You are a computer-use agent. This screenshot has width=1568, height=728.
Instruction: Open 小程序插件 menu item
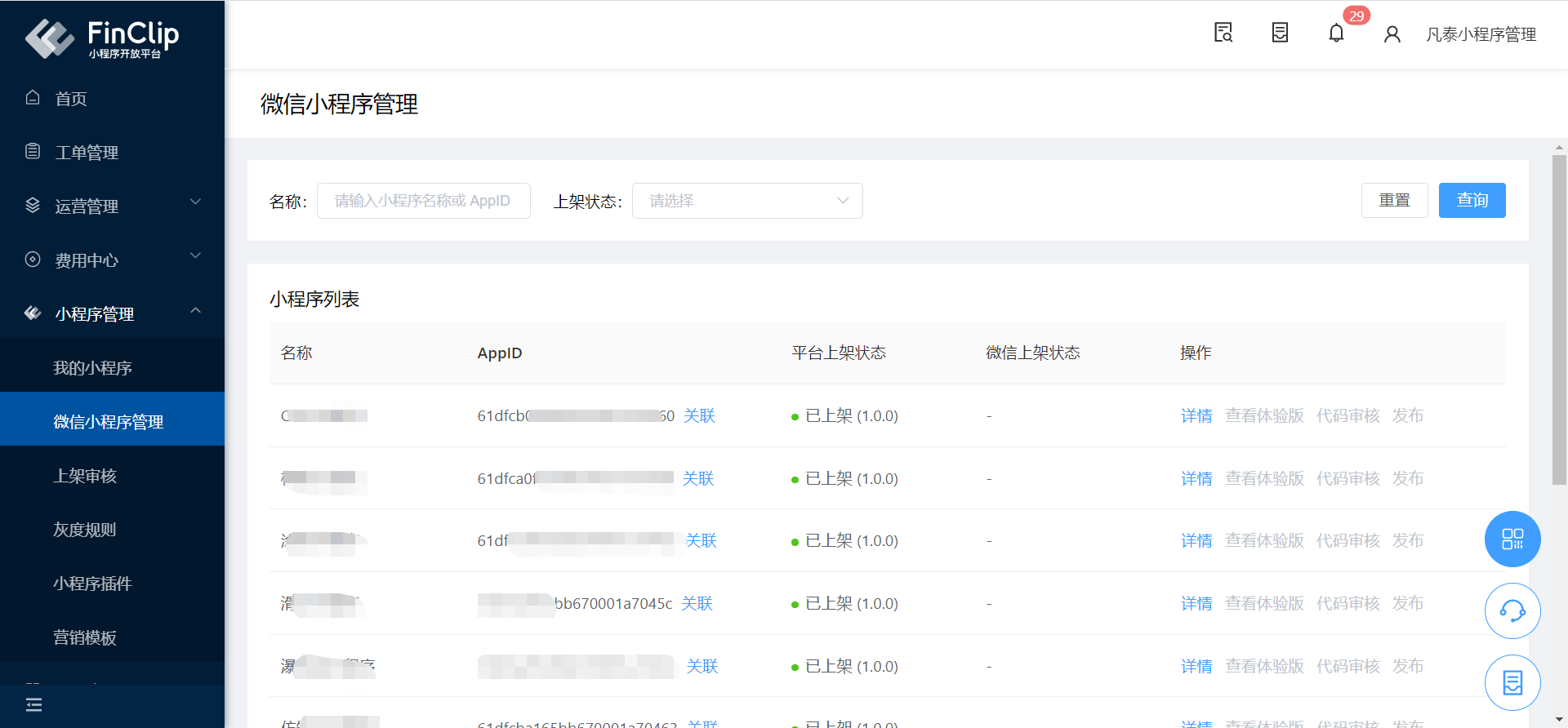[x=92, y=584]
